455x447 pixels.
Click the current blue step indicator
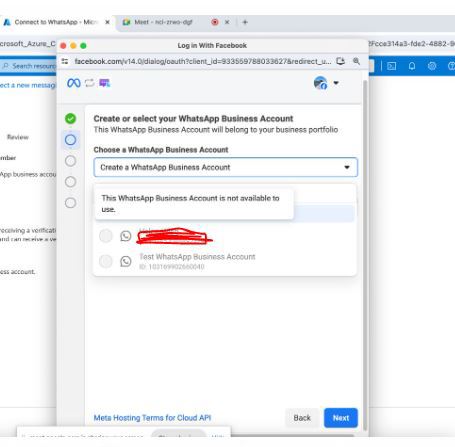point(70,140)
